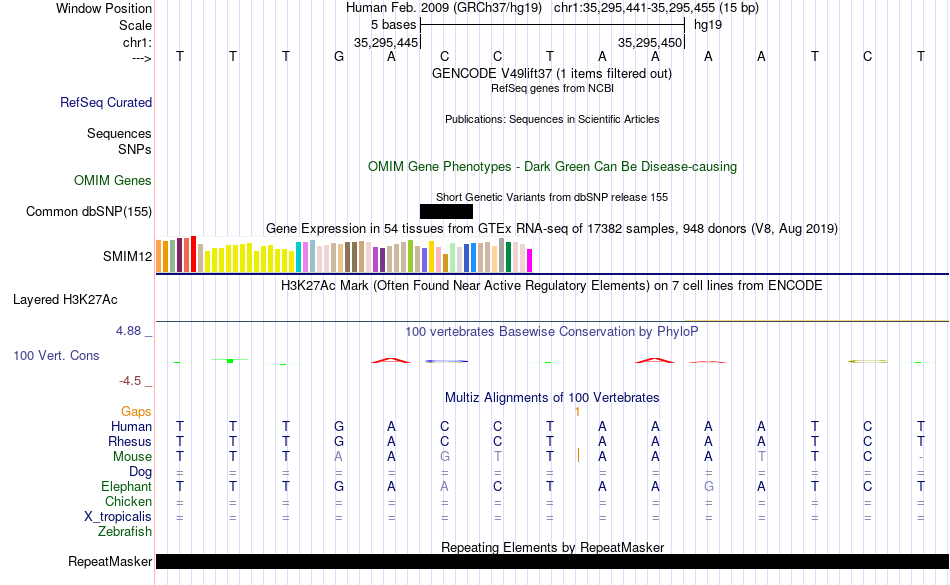
Task: Click '100 vertebrates Basewise Conservation by PhyloP' title
Action: [x=551, y=331]
